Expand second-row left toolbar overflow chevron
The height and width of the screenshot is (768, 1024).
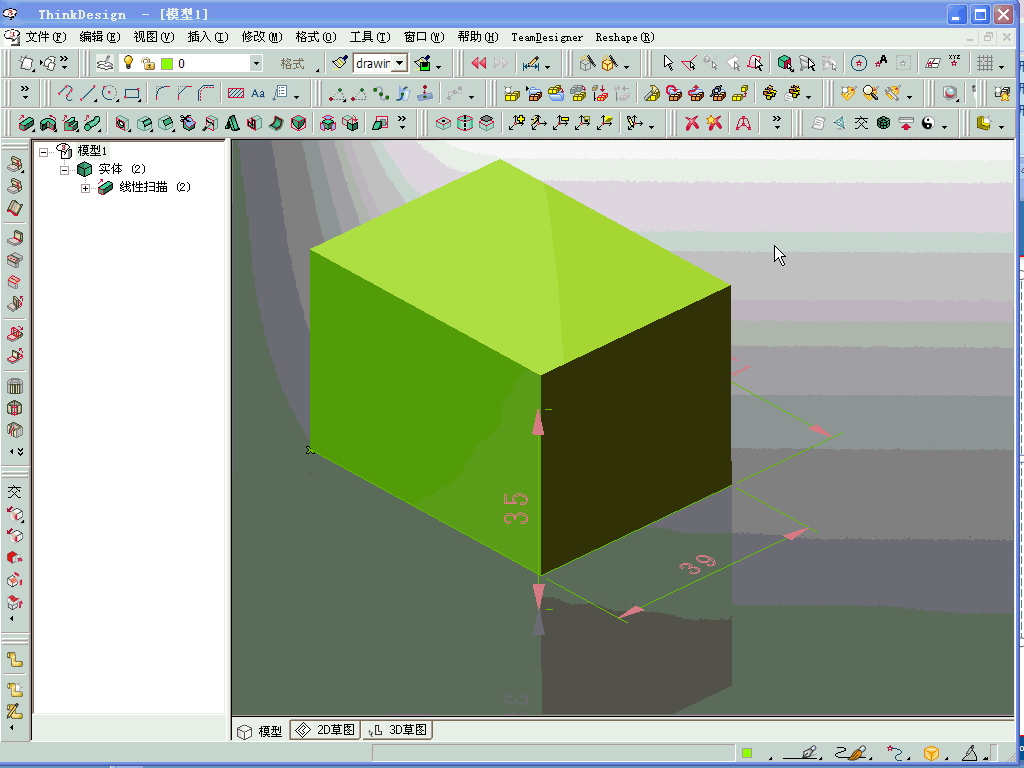[25, 92]
